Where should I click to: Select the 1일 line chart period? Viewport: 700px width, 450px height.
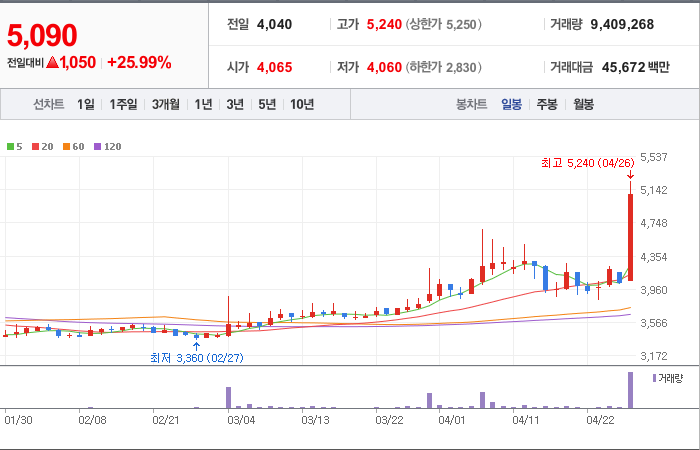click(86, 104)
